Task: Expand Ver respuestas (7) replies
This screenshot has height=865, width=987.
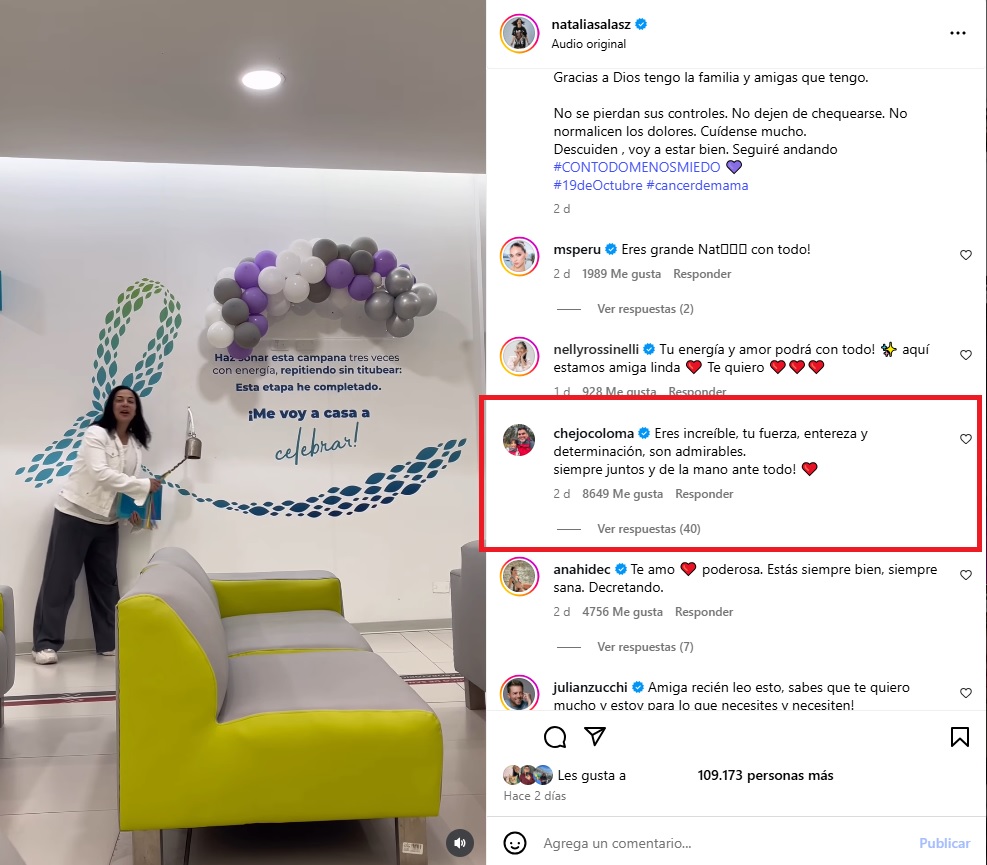Action: pos(645,647)
